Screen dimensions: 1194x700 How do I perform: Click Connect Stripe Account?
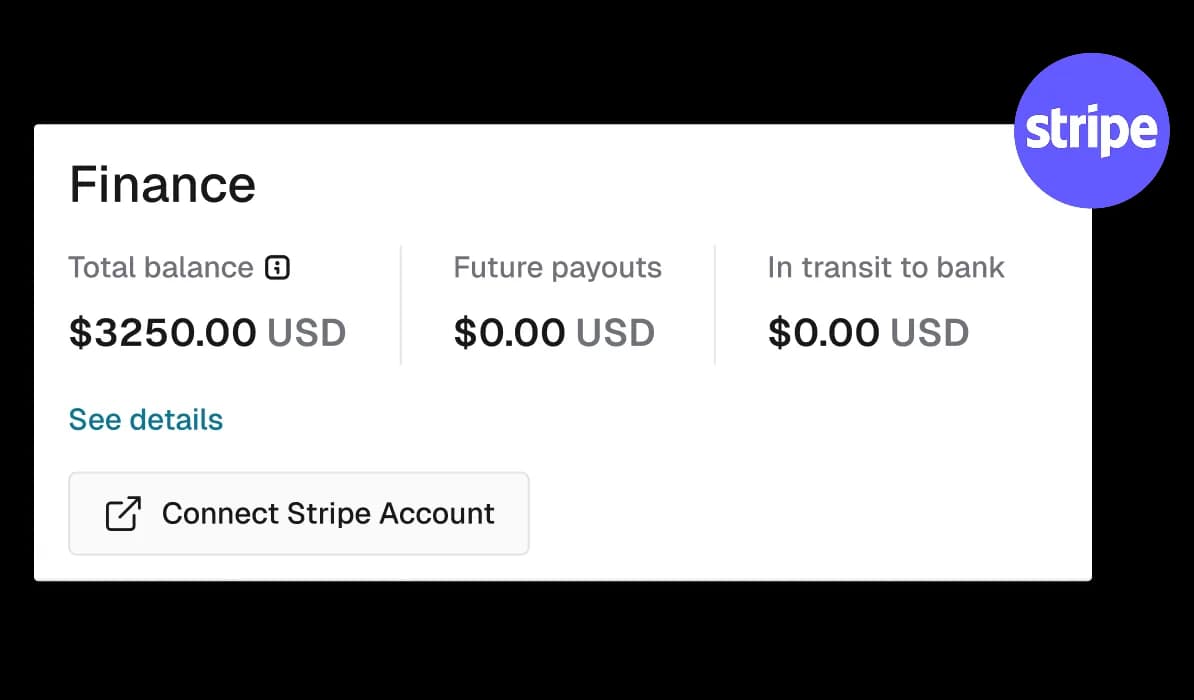point(298,513)
